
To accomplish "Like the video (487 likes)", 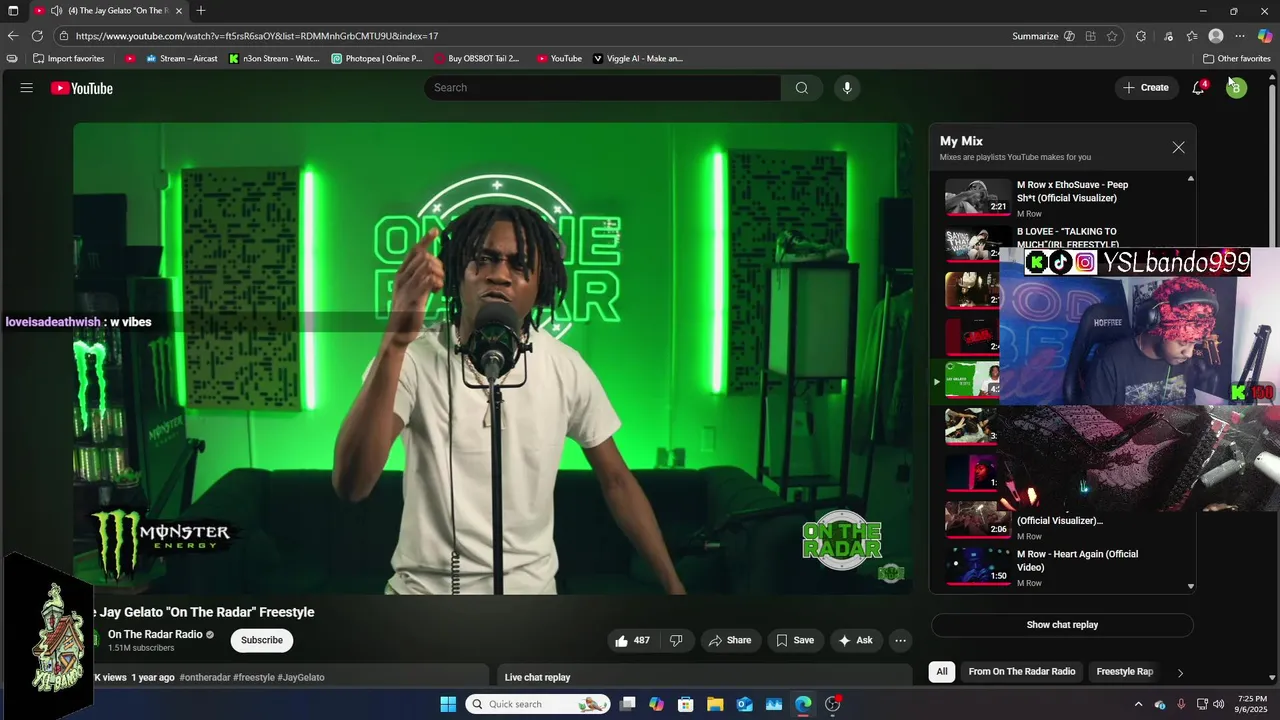I will coord(632,640).
